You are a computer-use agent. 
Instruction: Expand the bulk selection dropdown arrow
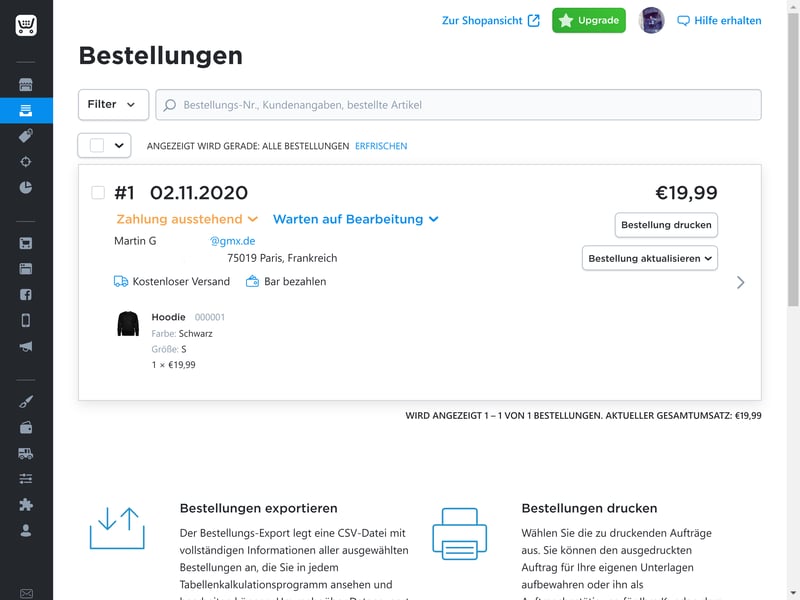tap(120, 146)
